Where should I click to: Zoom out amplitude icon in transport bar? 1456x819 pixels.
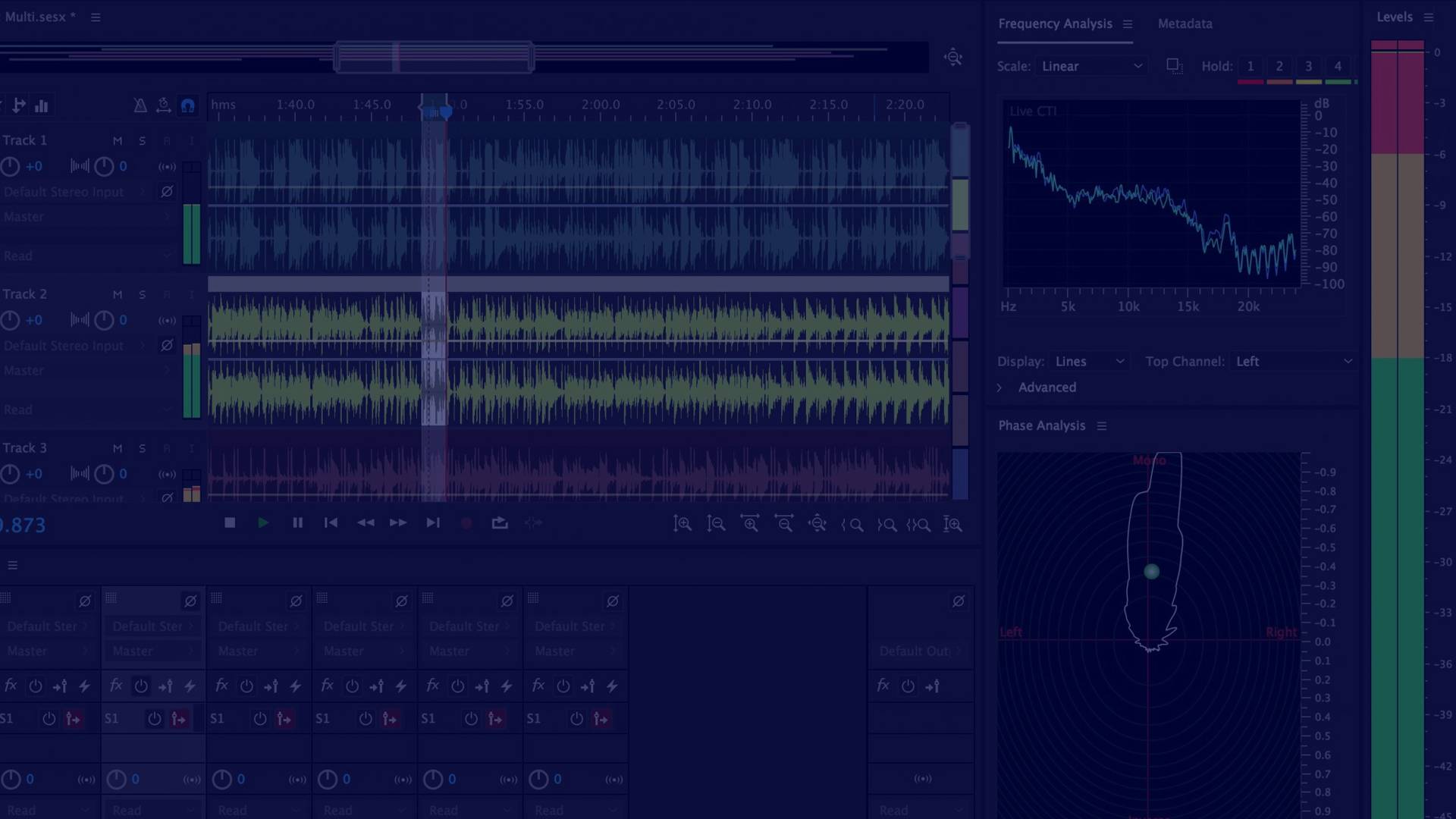coord(716,524)
